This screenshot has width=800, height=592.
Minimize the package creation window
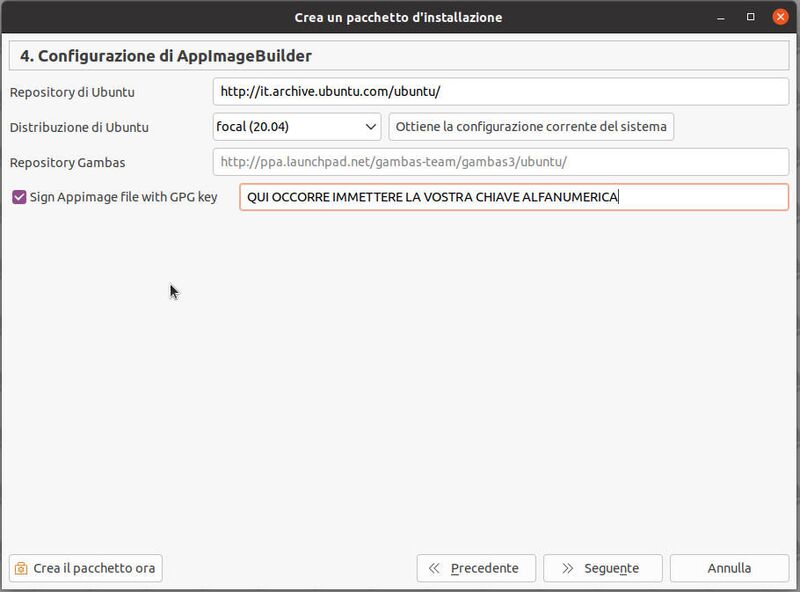point(721,18)
